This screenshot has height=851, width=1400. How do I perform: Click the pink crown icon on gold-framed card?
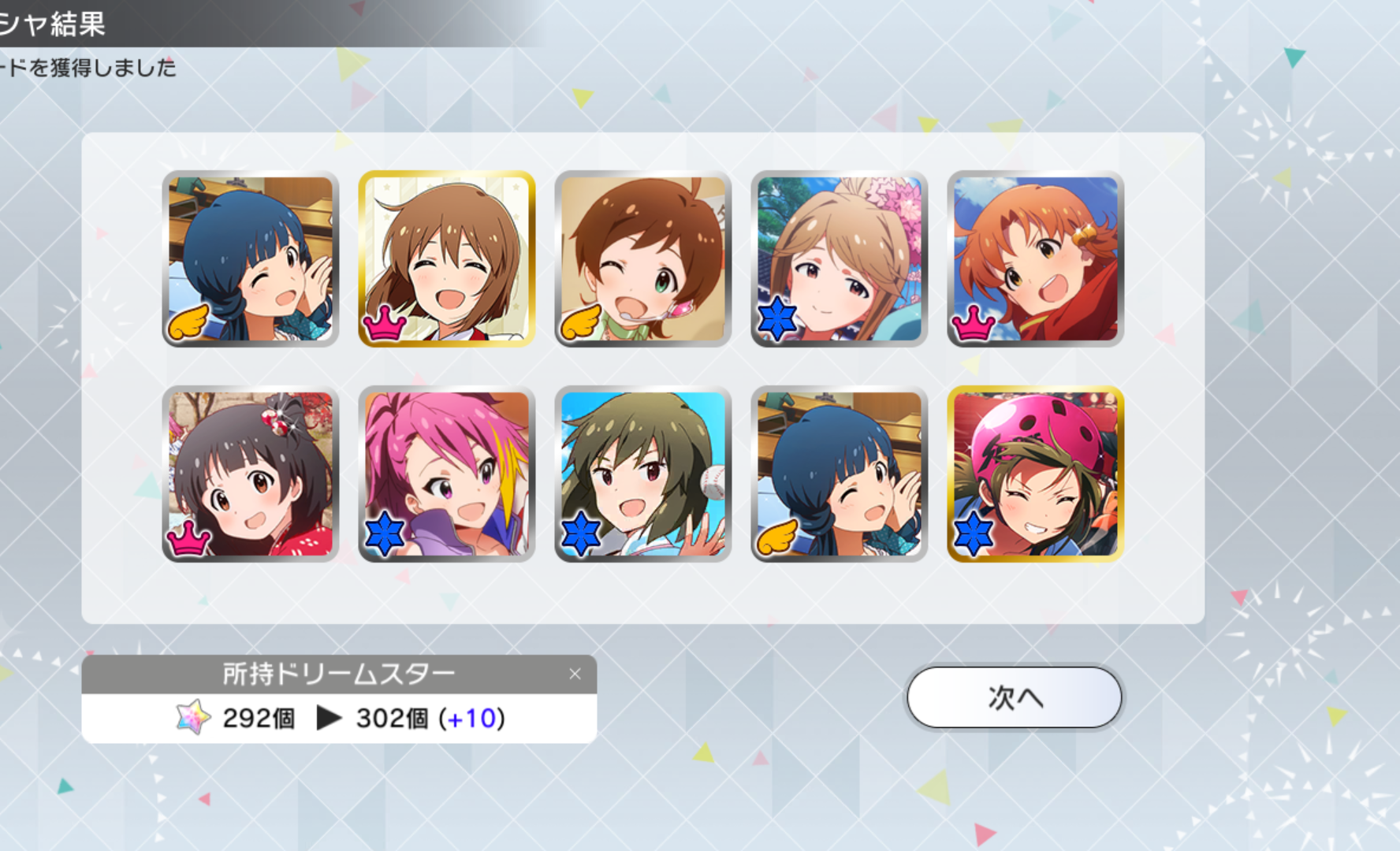(x=384, y=321)
